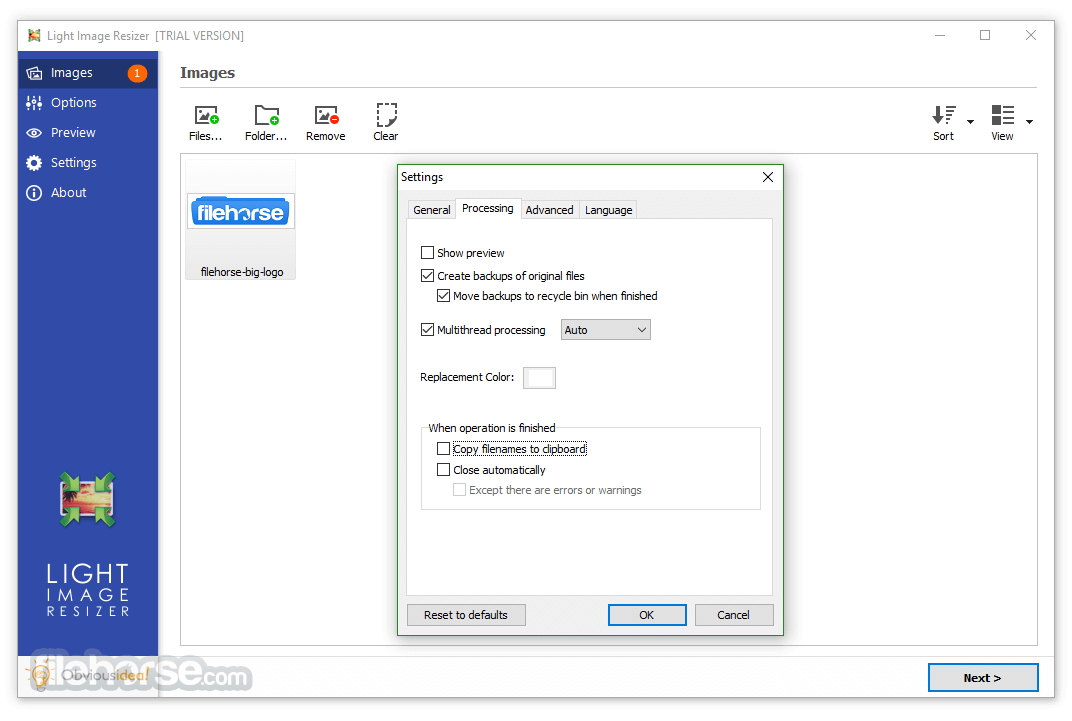The image size is (1072, 721).
Task: Open the Auto multithread dropdown
Action: [606, 330]
